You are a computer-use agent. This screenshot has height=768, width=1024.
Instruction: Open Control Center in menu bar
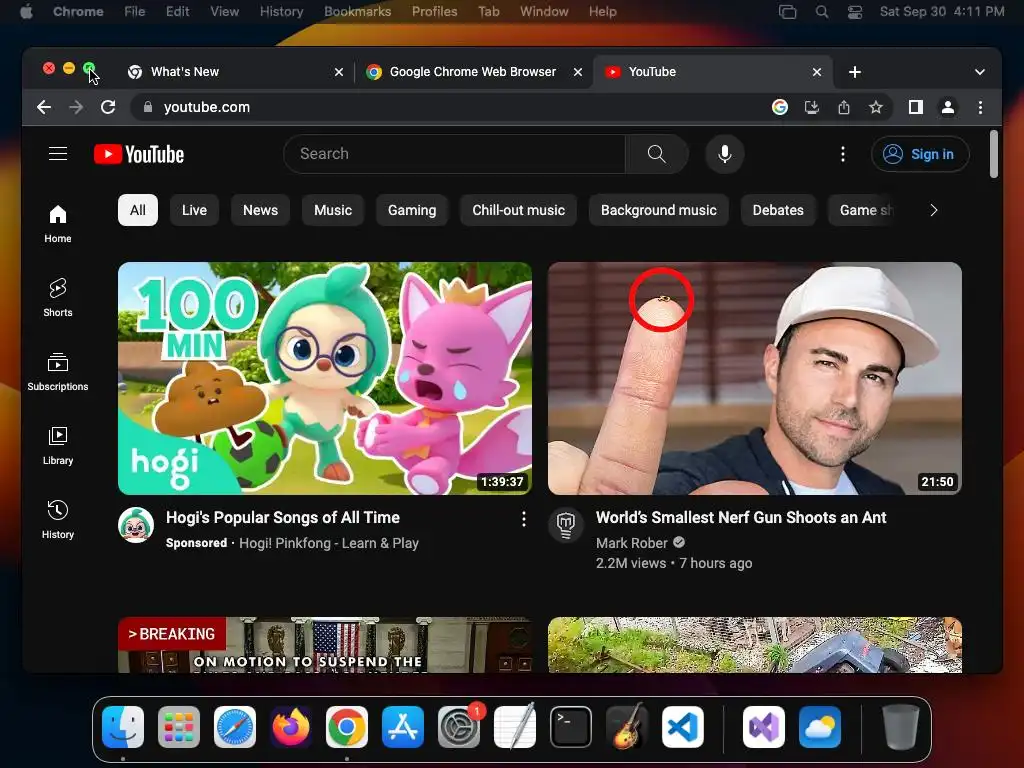click(x=854, y=12)
